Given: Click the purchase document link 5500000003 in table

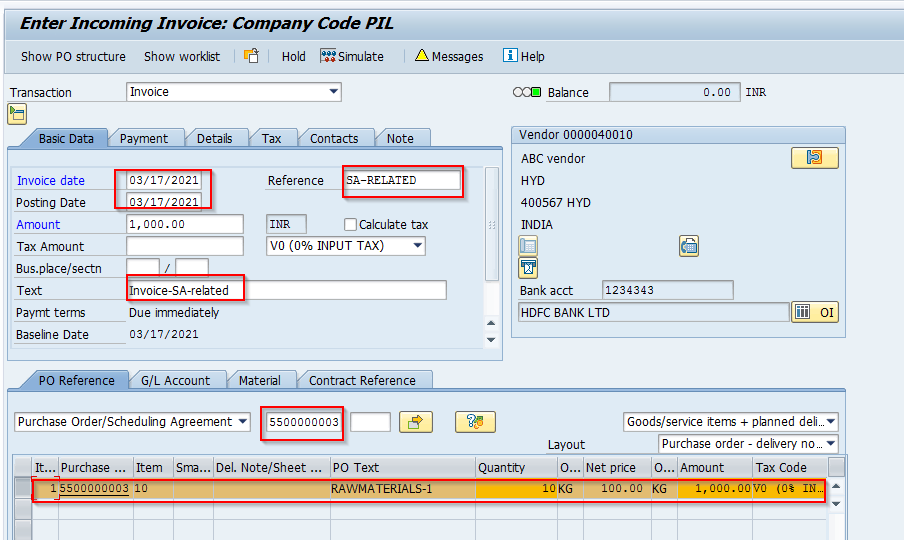Looking at the screenshot, I should tap(94, 488).
